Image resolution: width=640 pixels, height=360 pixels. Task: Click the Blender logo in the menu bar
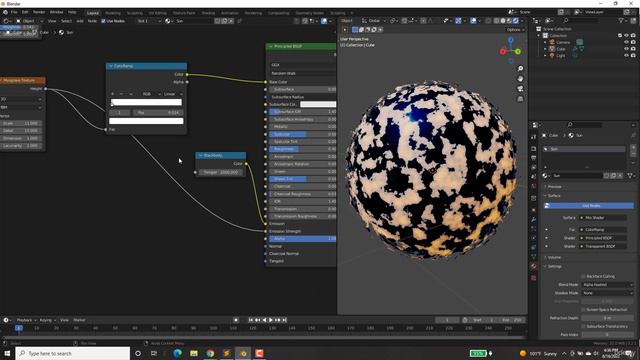(x=5, y=12)
